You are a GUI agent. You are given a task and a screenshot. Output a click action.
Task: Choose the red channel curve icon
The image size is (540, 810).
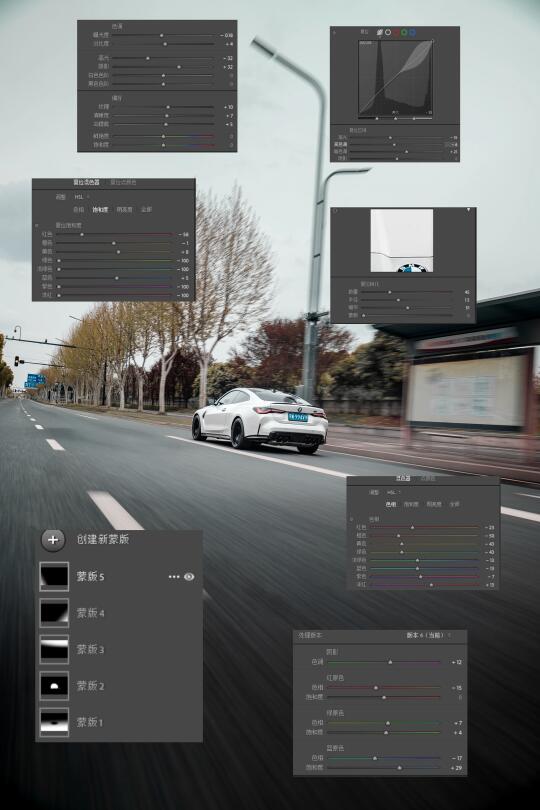click(396, 32)
